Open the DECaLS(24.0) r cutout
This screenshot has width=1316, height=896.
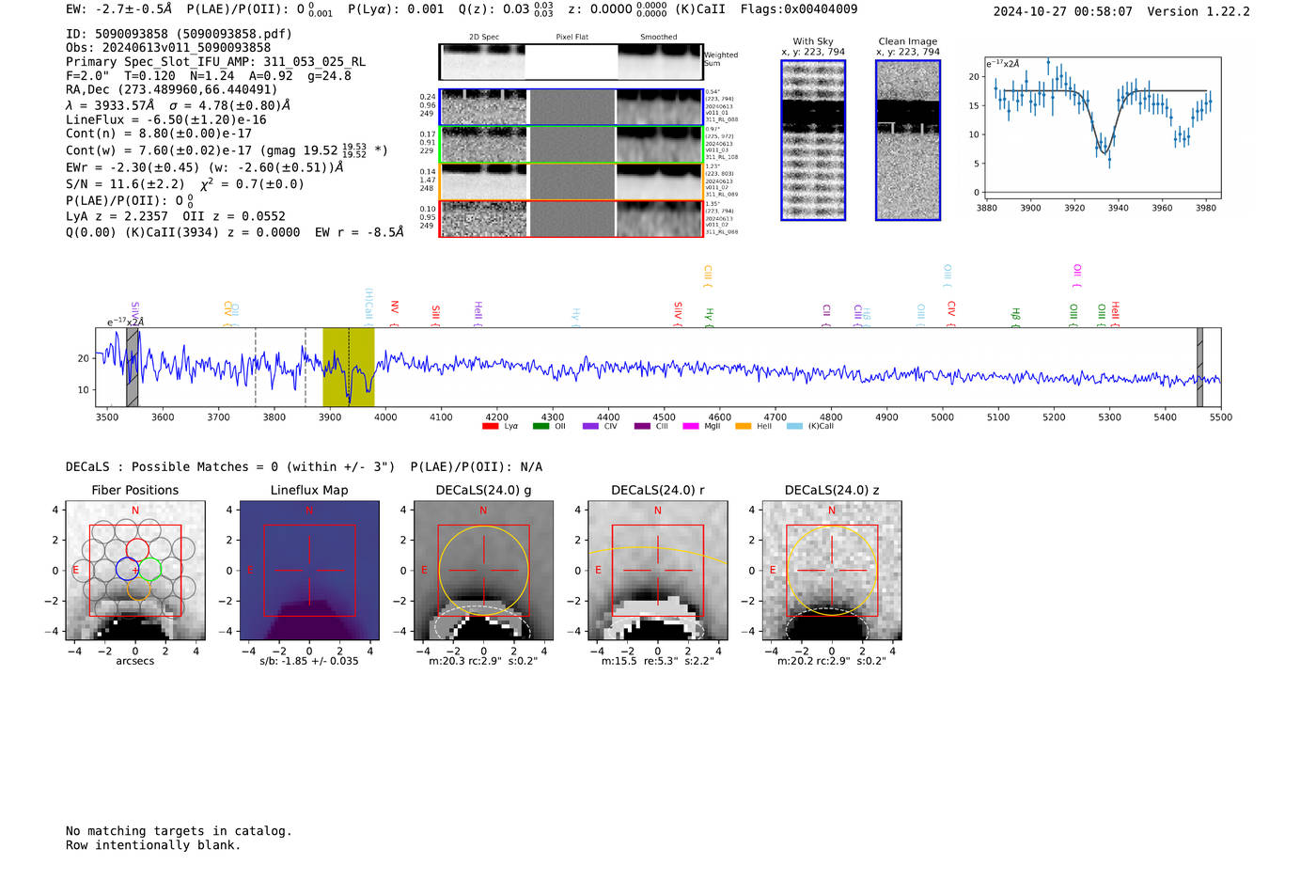pyautogui.click(x=658, y=571)
